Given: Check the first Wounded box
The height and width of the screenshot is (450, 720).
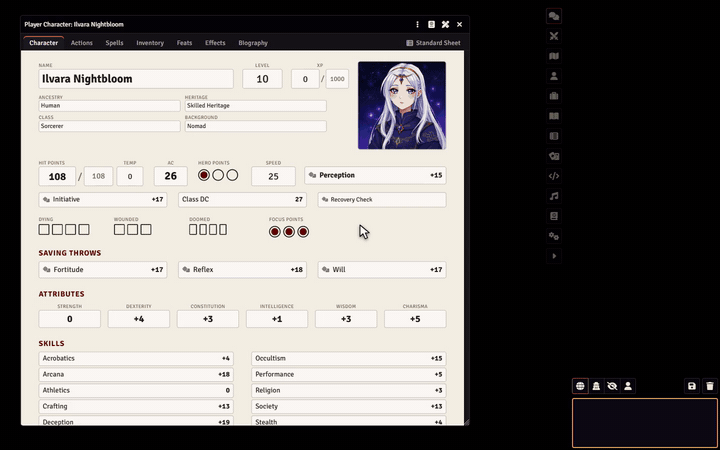Looking at the screenshot, I should coord(119,230).
